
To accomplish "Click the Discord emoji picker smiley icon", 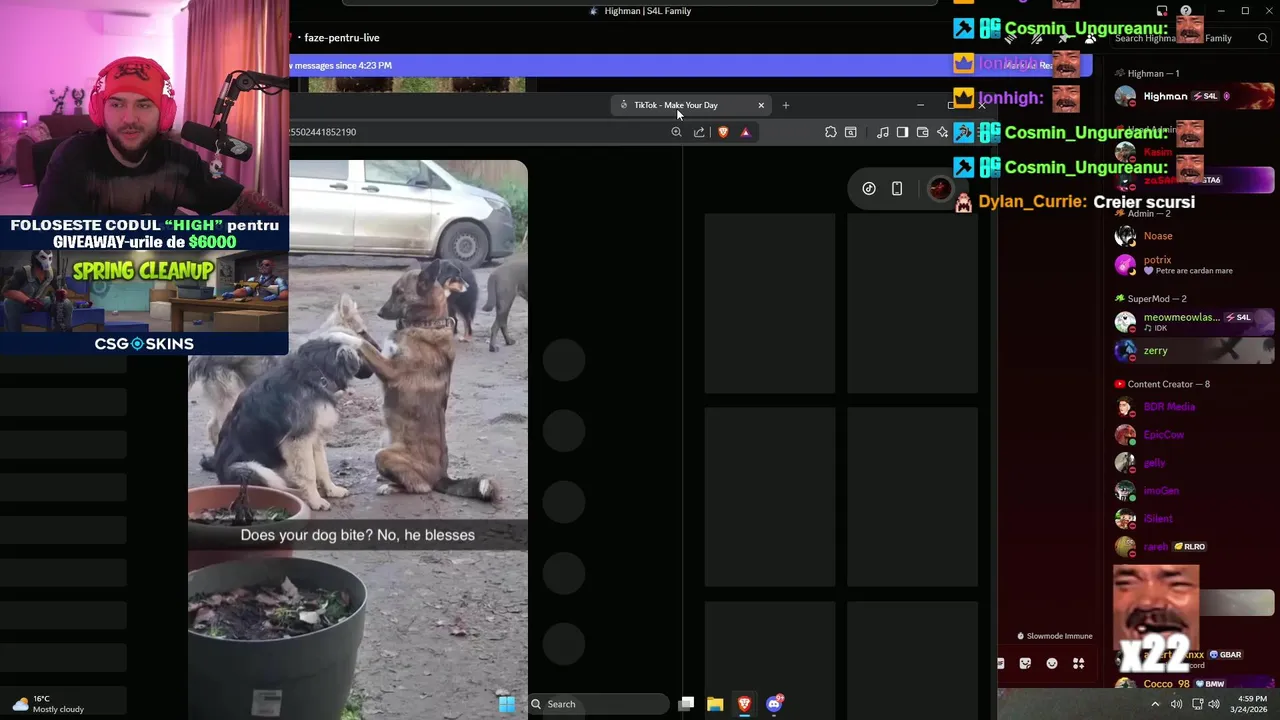I will (x=1052, y=663).
